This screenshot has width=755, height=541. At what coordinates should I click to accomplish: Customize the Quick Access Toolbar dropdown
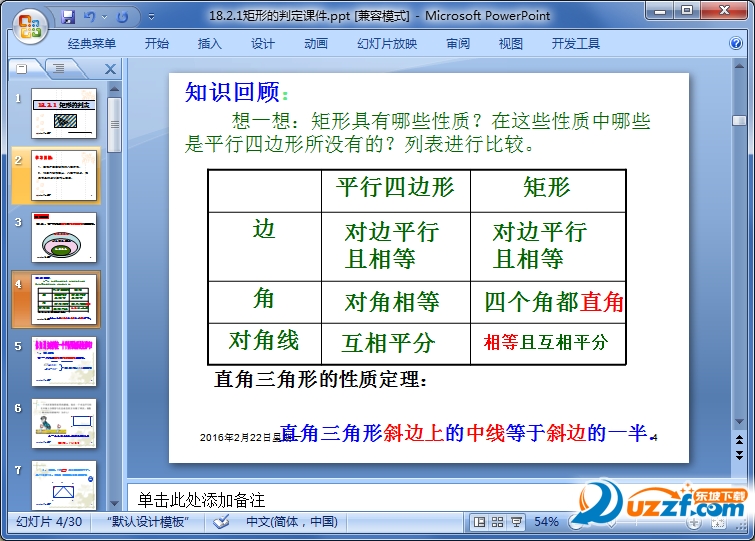coord(151,17)
